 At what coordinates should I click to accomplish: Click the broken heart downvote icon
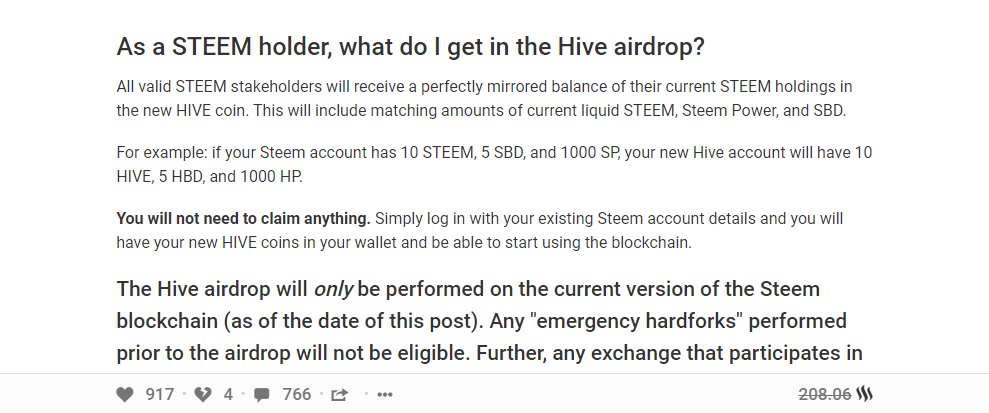pos(202,394)
